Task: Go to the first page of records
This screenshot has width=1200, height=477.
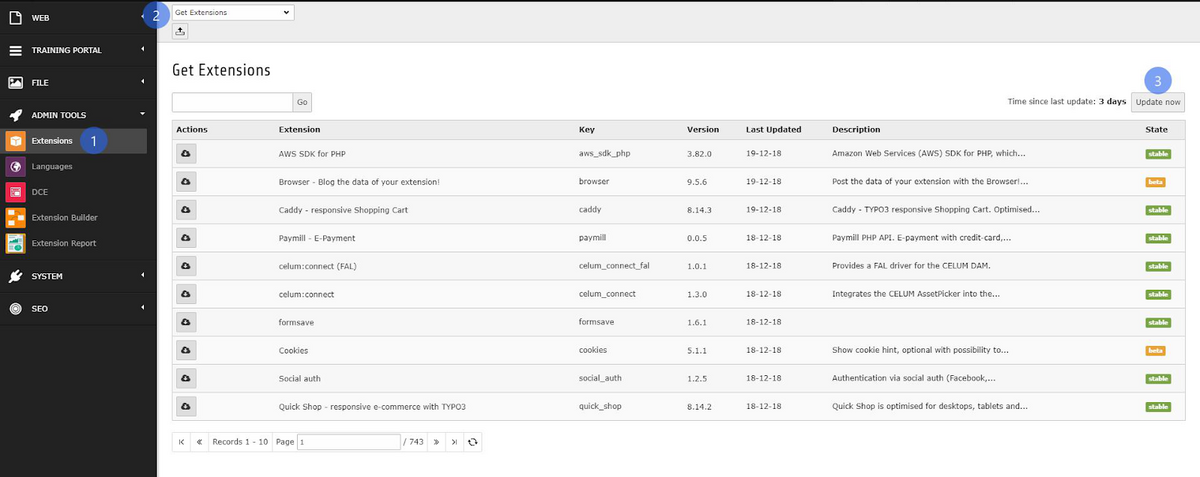Action: coord(181,441)
